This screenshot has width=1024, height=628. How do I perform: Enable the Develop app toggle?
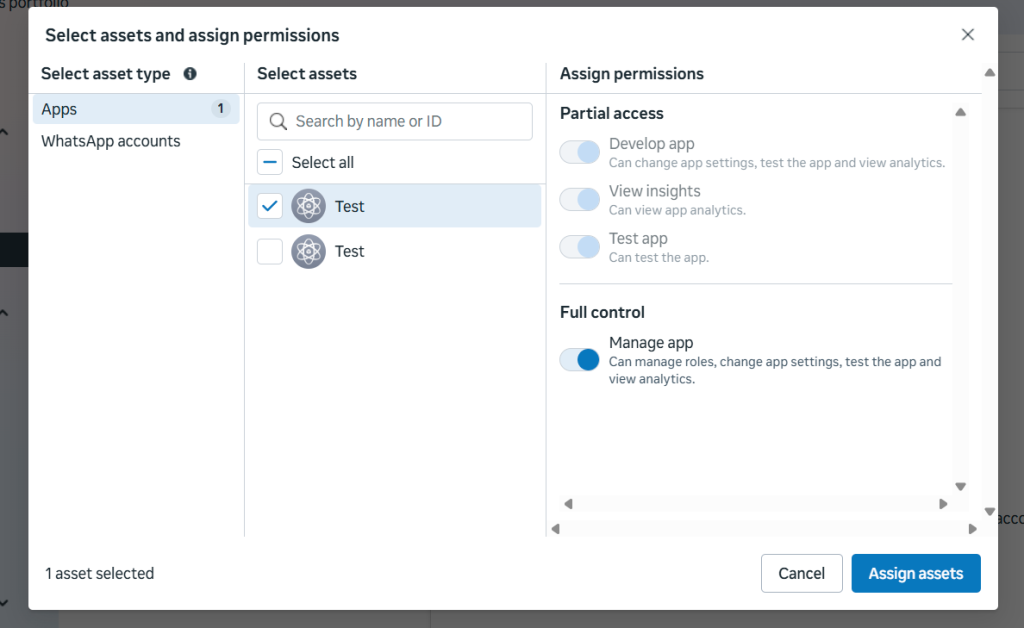(579, 151)
